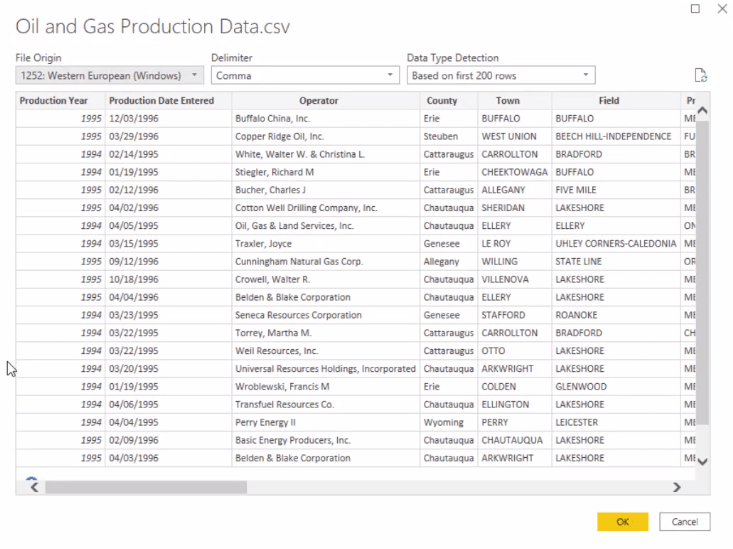733x549 pixels.
Task: Click the 09/12/1996 date cell
Action: (168, 261)
